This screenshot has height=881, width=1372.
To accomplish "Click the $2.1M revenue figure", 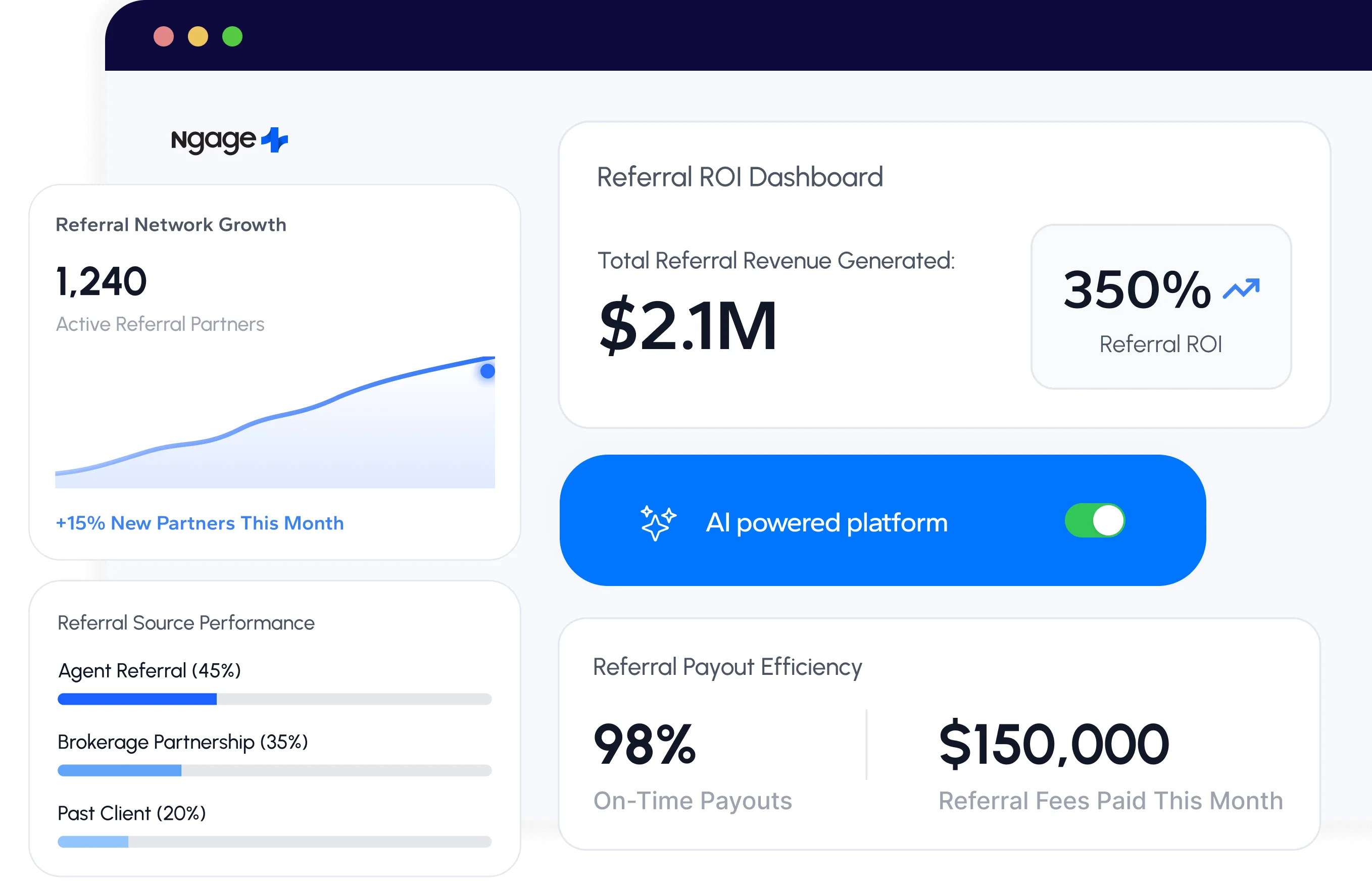I will tap(688, 326).
